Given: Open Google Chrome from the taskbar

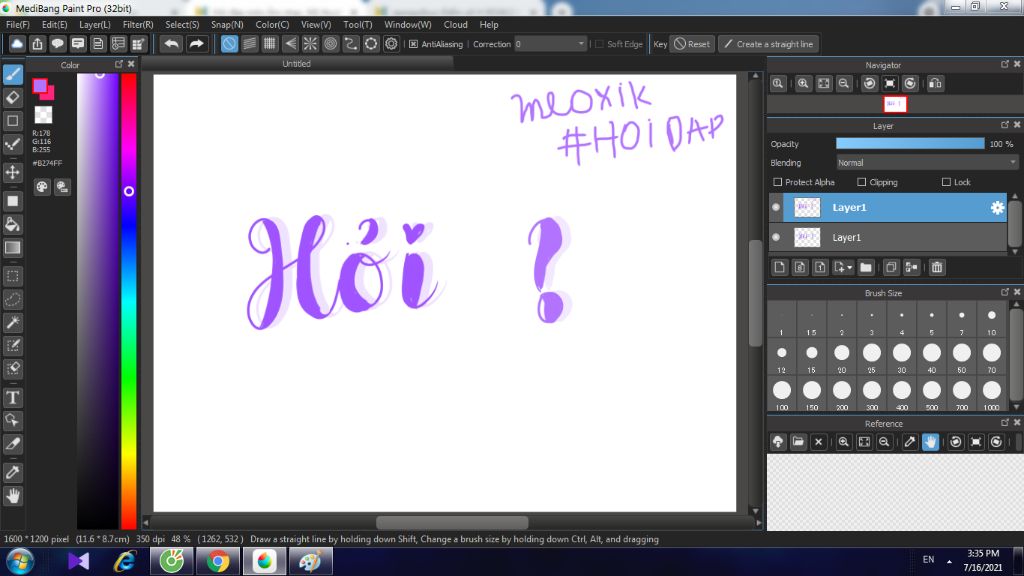Looking at the screenshot, I should click(218, 562).
